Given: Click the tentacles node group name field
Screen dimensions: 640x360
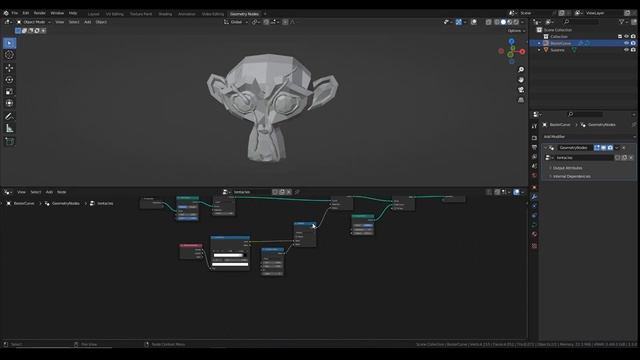Looking at the screenshot, I should [583, 158].
